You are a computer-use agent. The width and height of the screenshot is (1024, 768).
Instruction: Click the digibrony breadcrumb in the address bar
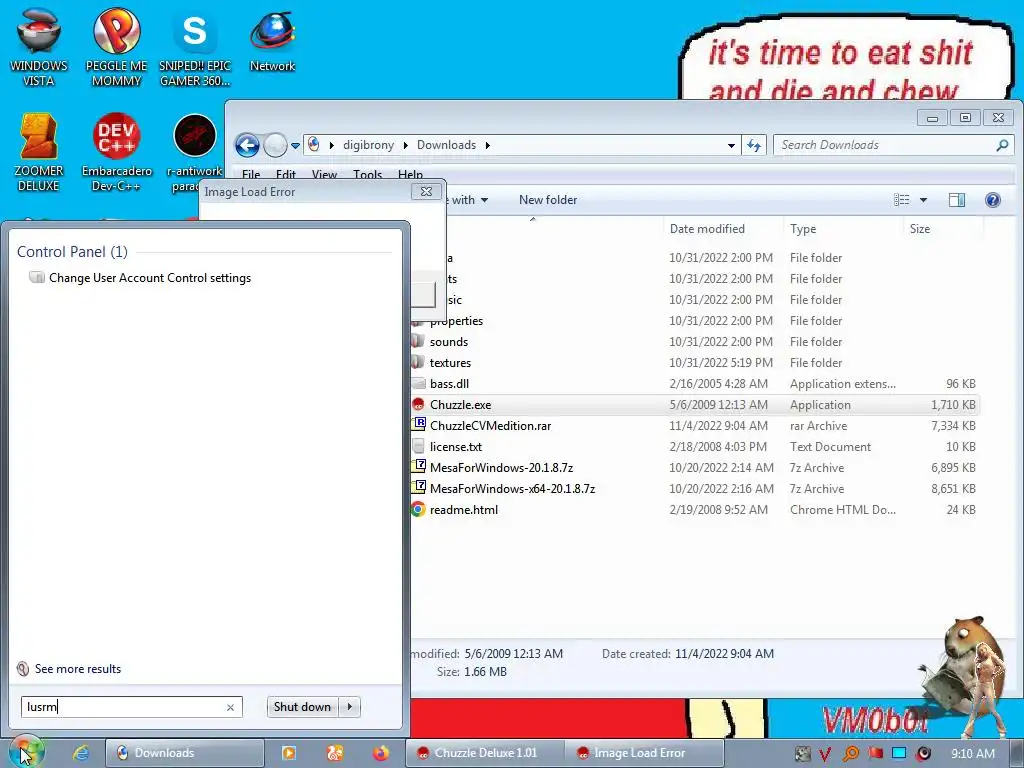coord(368,145)
